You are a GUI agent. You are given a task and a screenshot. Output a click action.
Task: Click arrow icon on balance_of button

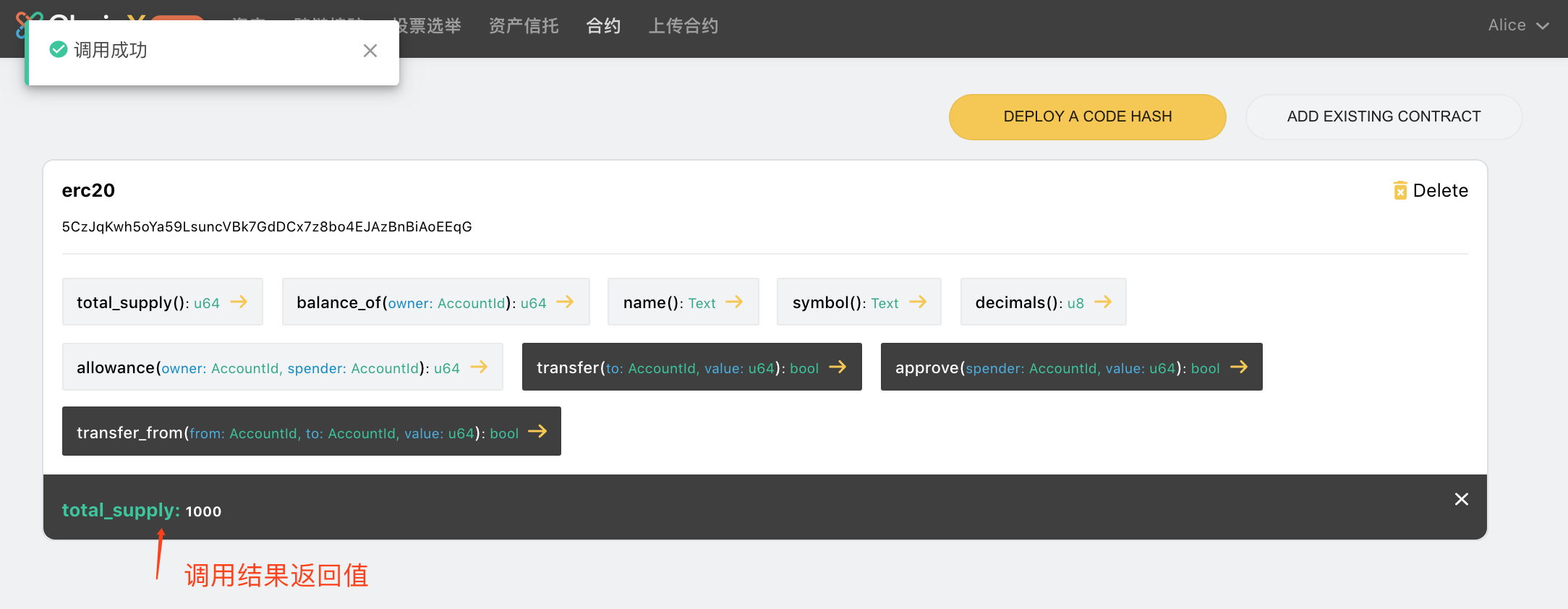coord(565,302)
